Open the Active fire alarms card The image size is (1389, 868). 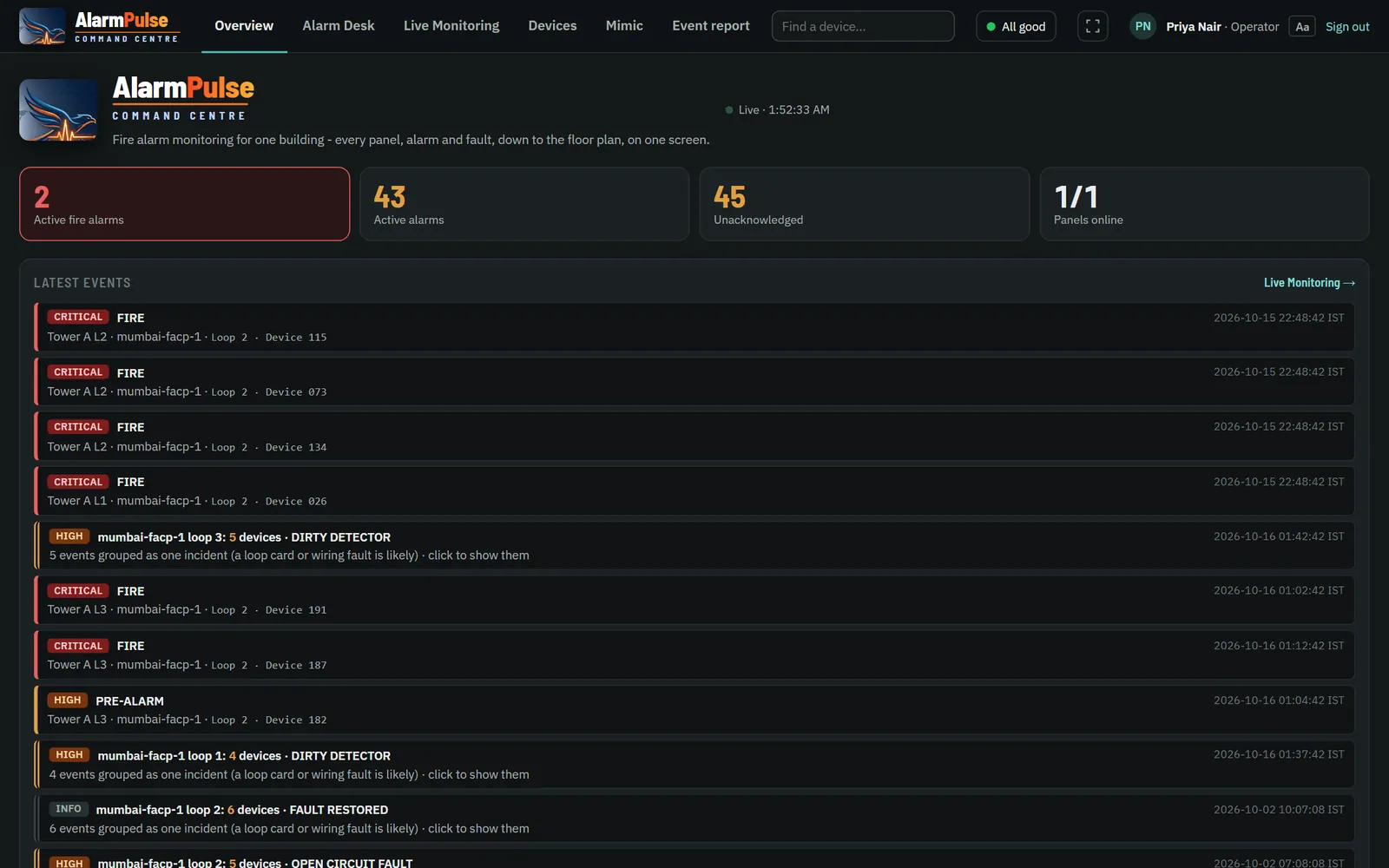(x=185, y=204)
